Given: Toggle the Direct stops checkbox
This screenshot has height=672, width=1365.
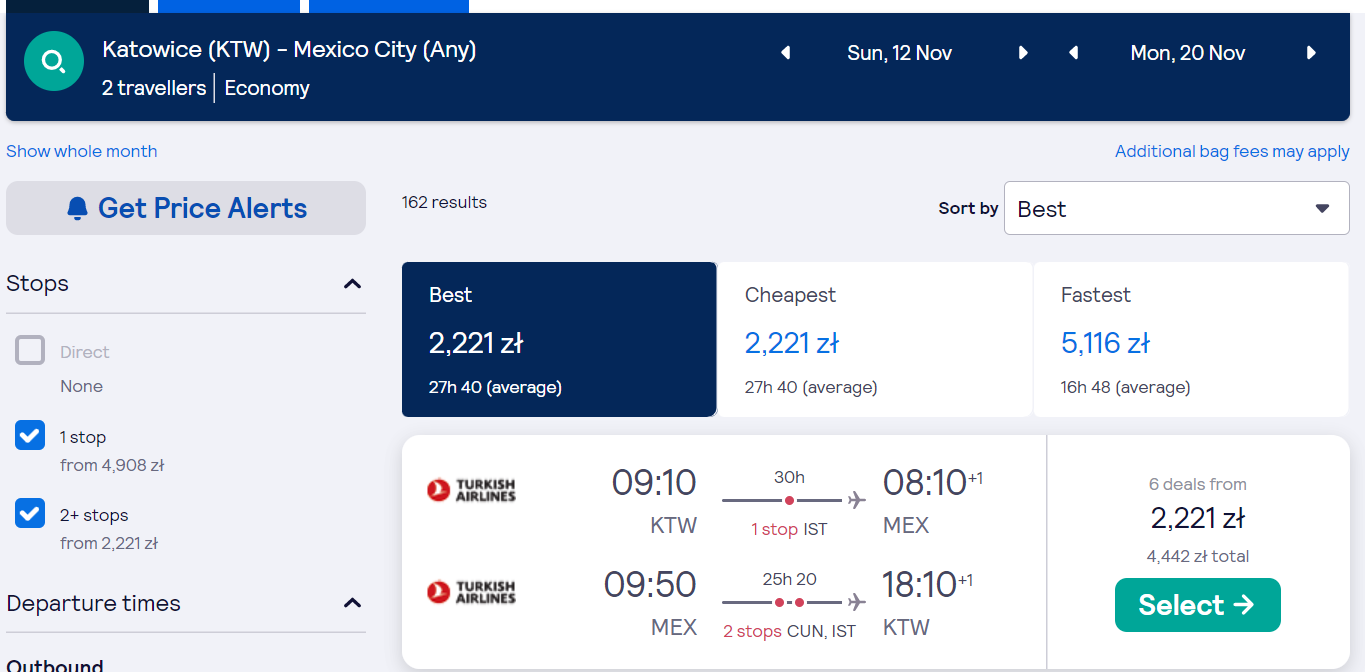Looking at the screenshot, I should pos(30,351).
